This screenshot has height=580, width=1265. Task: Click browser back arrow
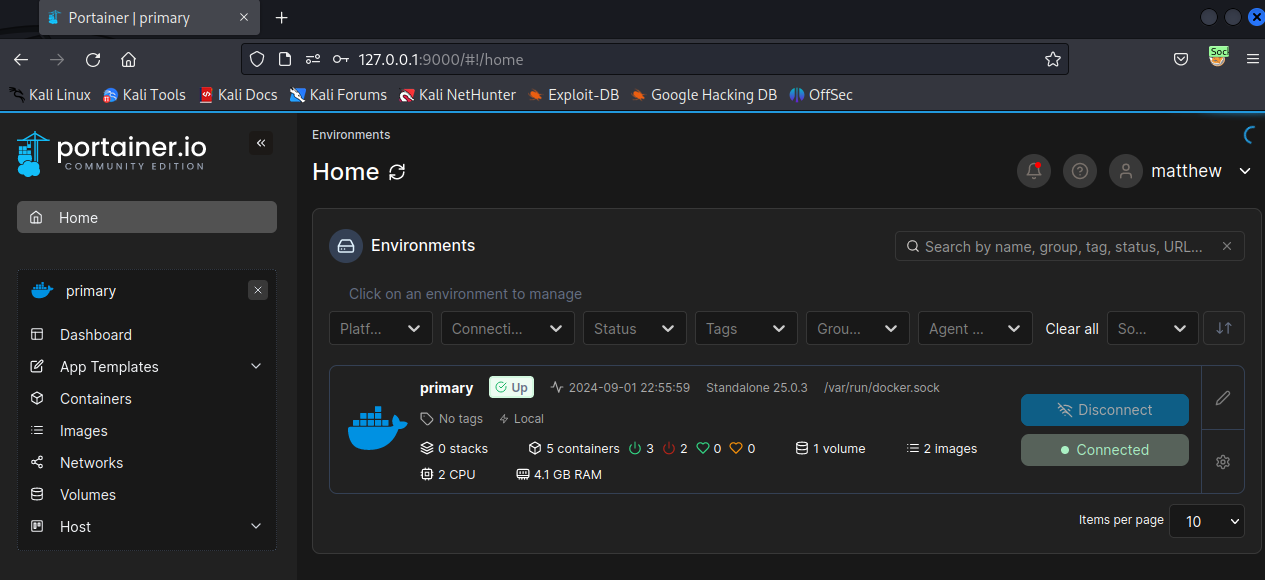click(21, 59)
